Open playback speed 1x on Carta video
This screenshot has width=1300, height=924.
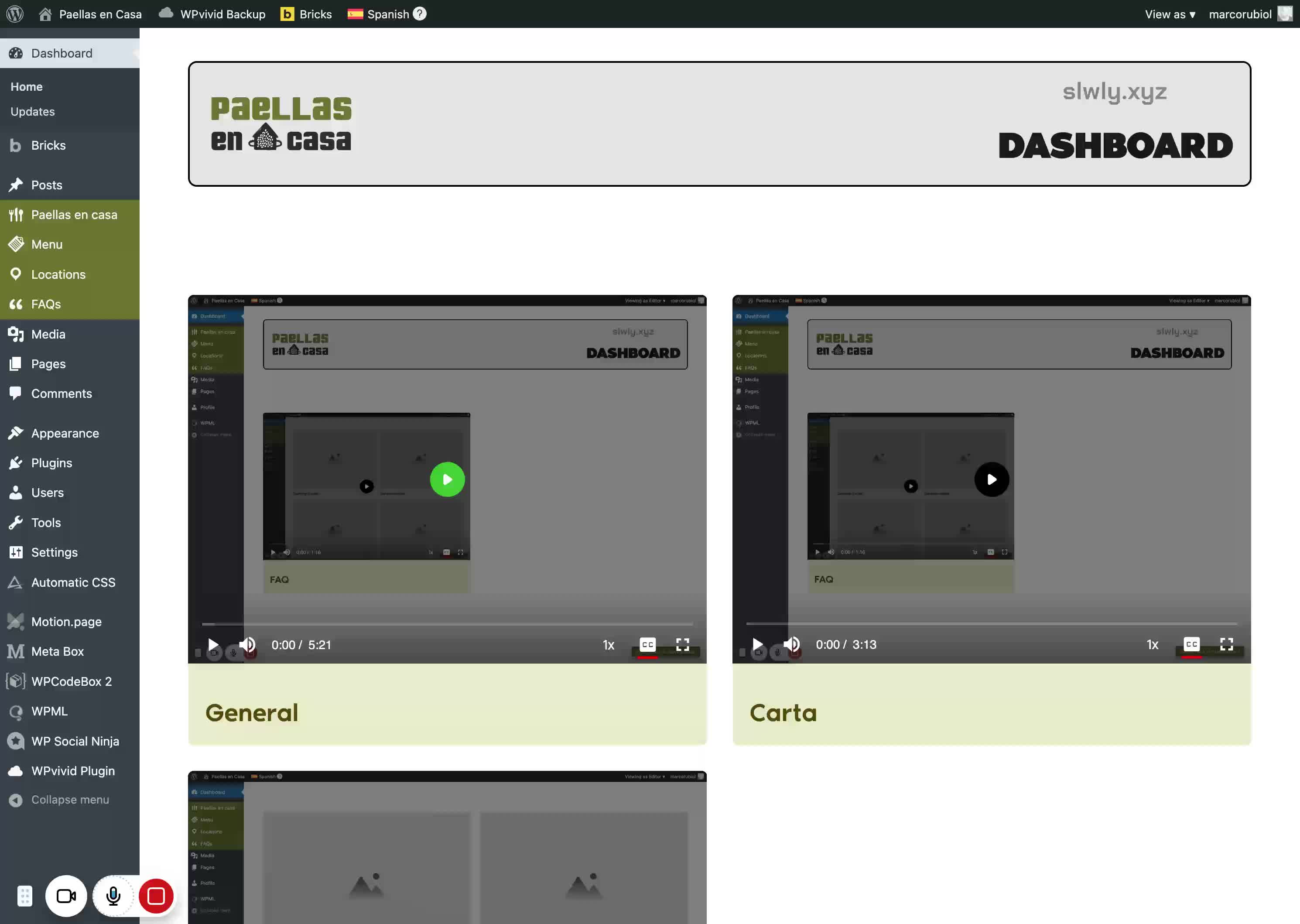[1152, 645]
